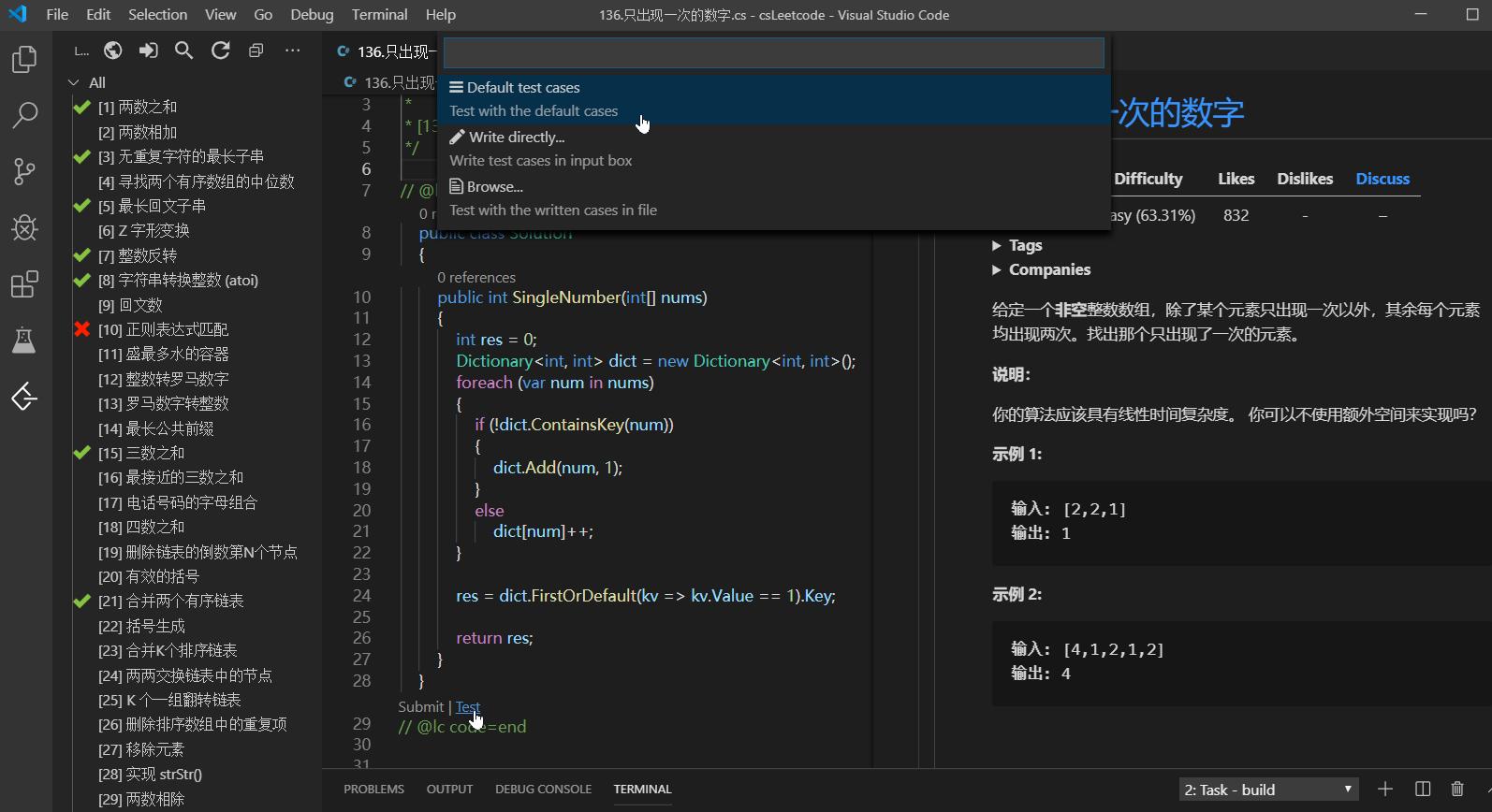This screenshot has width=1492, height=812.
Task: Open the Debug view in activity bar
Action: tap(24, 227)
